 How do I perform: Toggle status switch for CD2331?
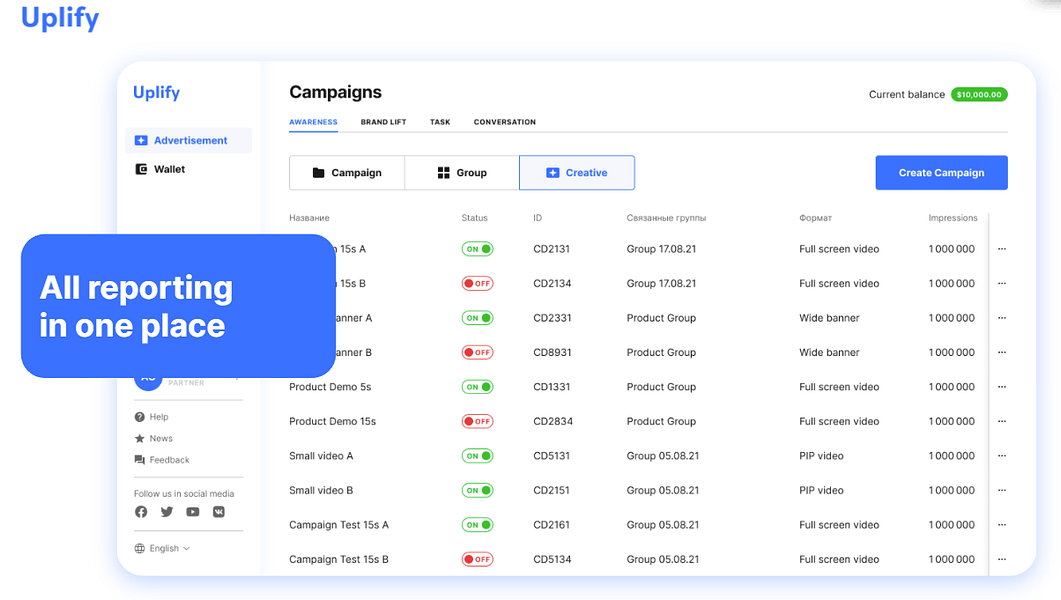click(x=477, y=318)
